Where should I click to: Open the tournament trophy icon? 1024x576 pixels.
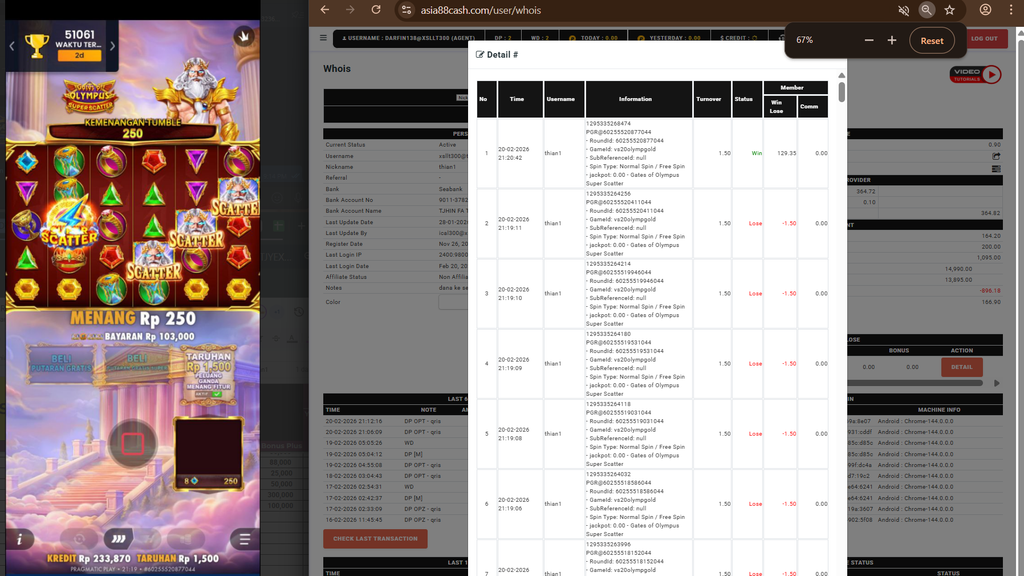click(x=37, y=46)
